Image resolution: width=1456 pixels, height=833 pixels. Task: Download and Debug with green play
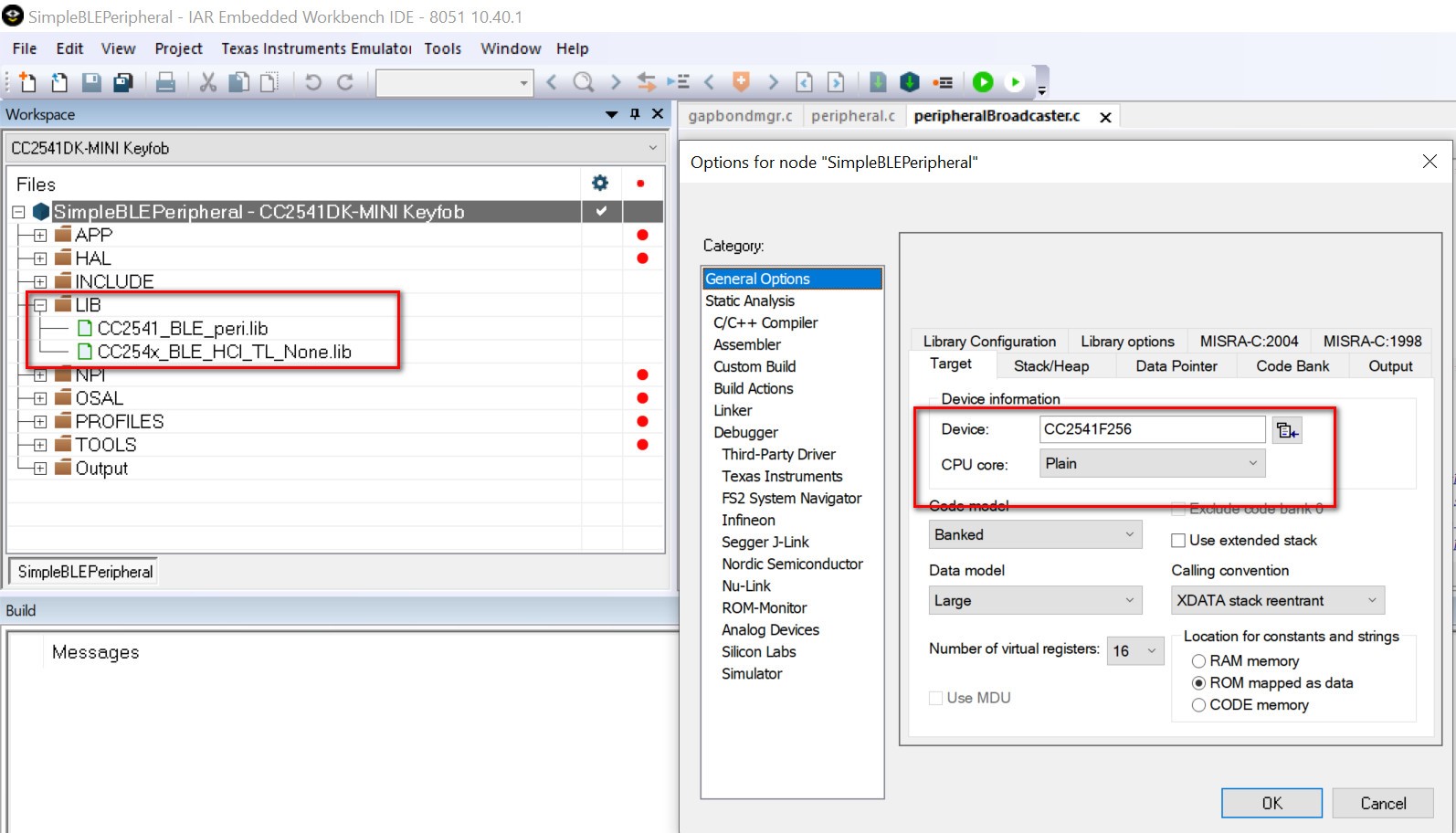click(983, 82)
